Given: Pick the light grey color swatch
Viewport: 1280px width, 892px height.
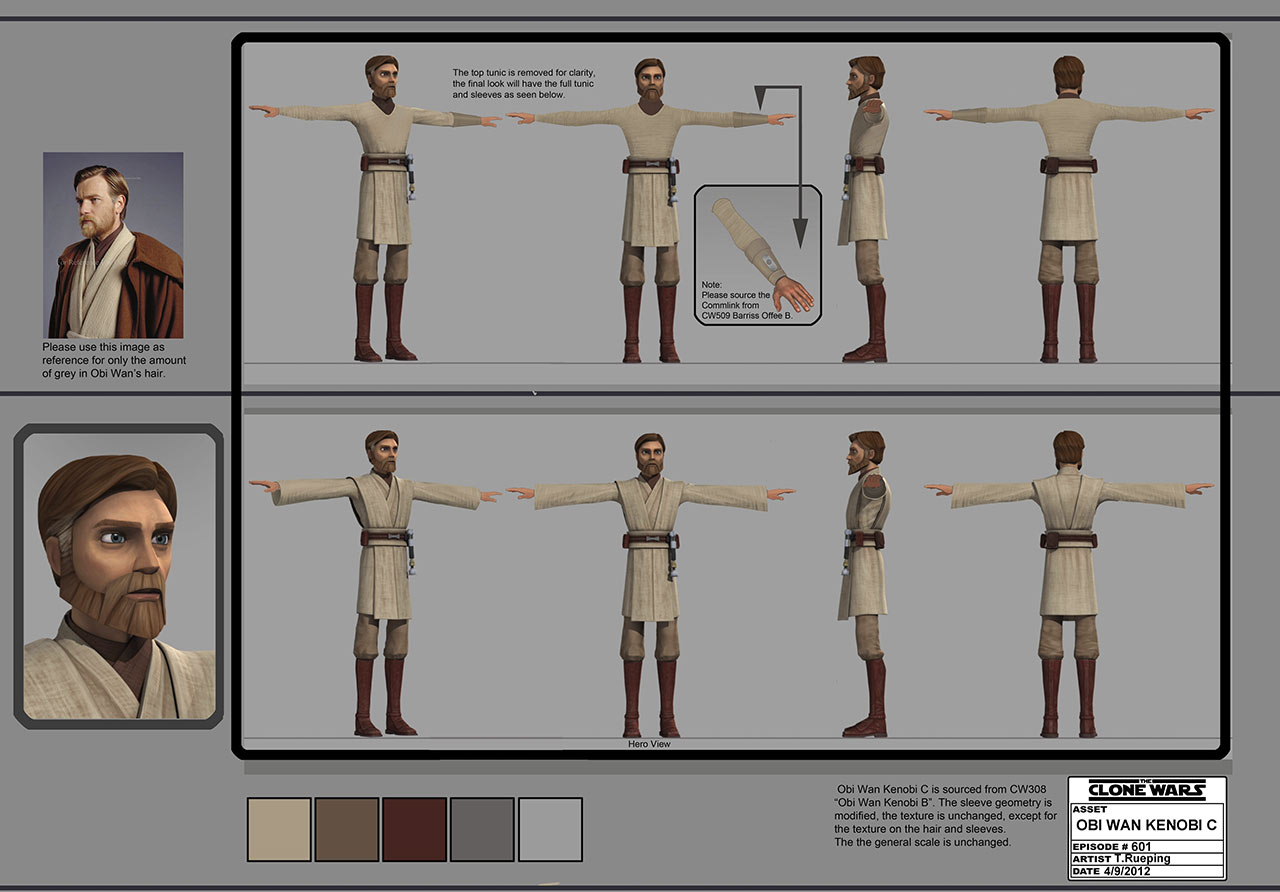Looking at the screenshot, I should click(x=551, y=829).
